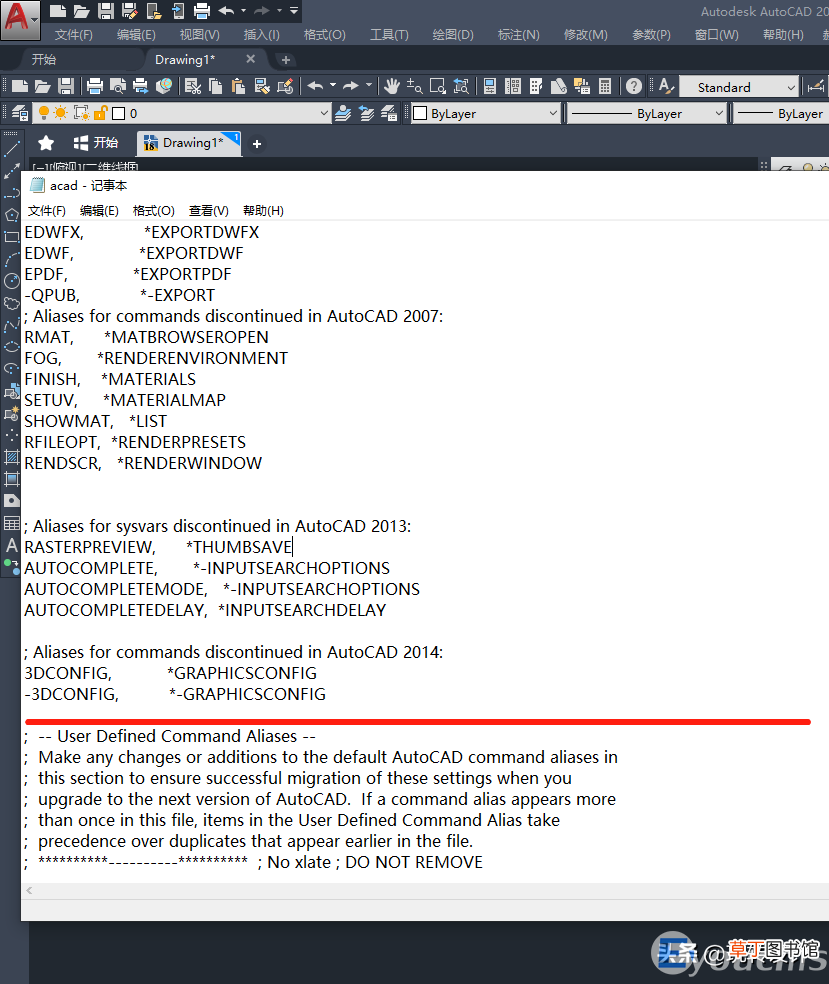Click Help question mark icon

tap(634, 86)
